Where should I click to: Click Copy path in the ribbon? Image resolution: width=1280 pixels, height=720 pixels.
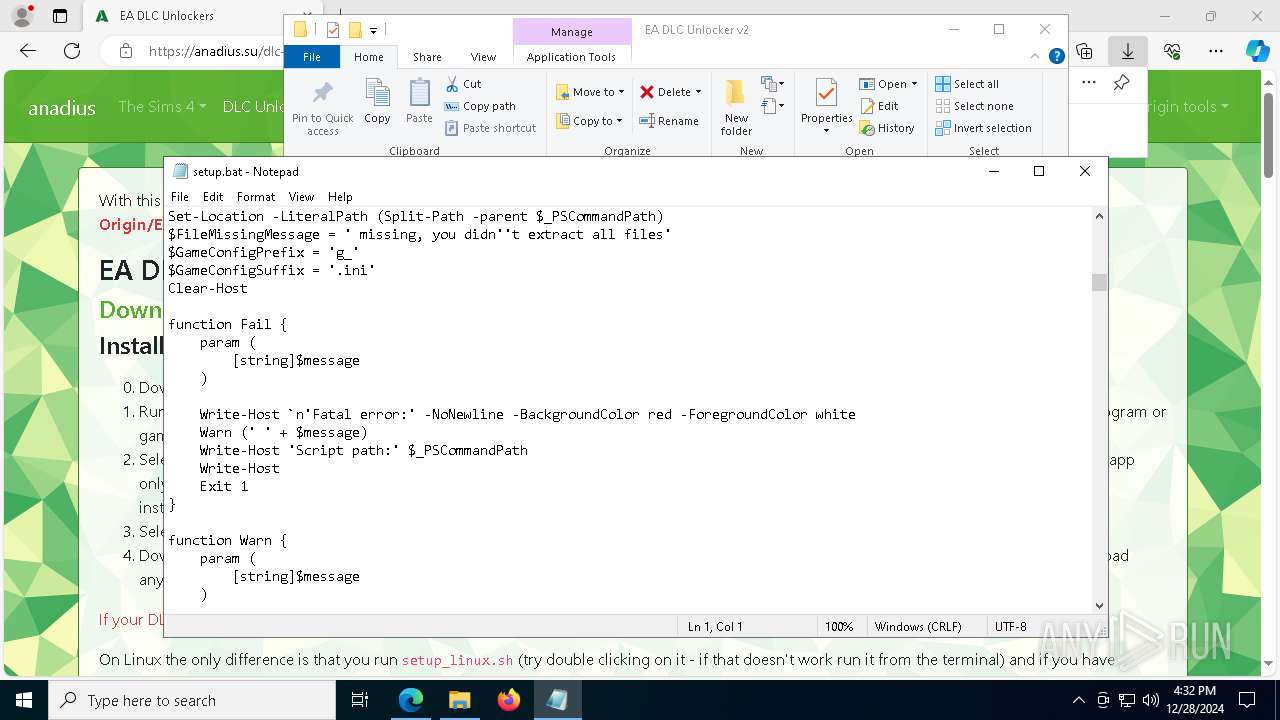480,106
